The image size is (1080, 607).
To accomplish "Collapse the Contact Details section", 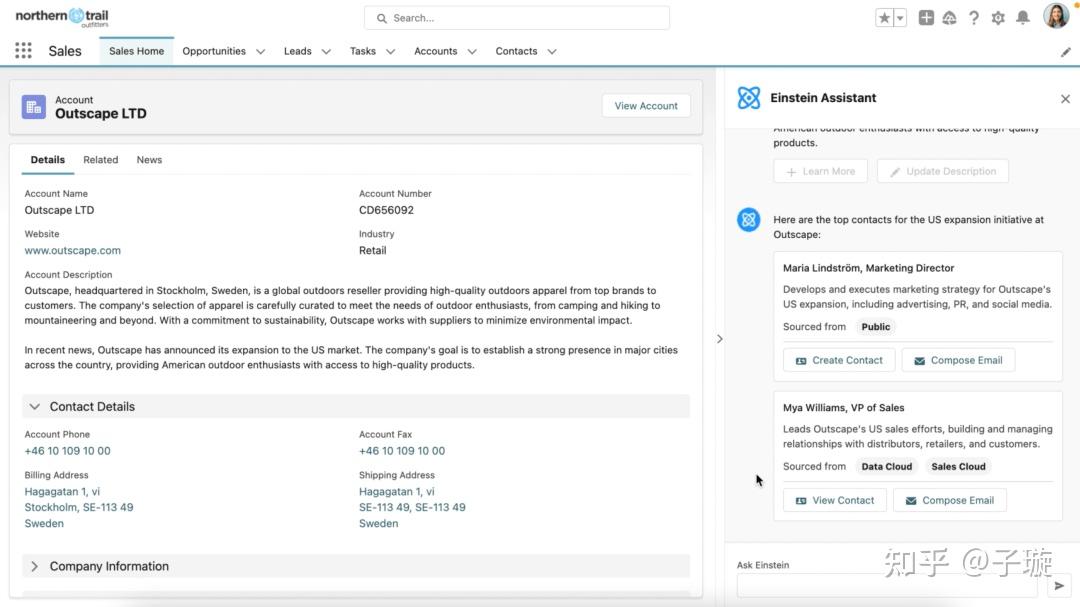I will tap(34, 406).
